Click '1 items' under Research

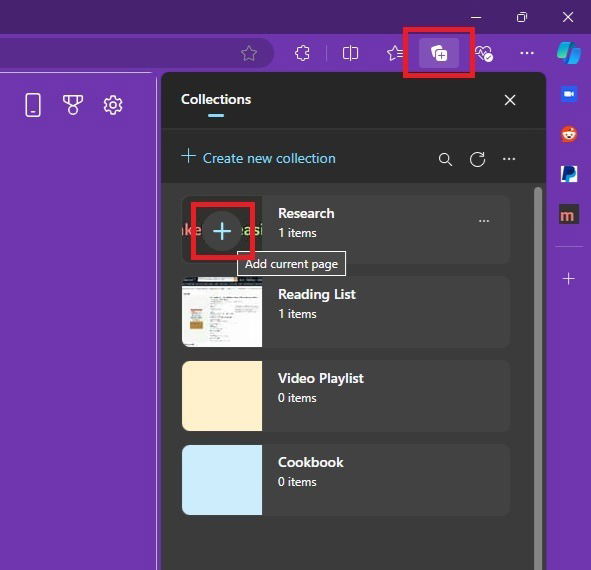coord(297,233)
